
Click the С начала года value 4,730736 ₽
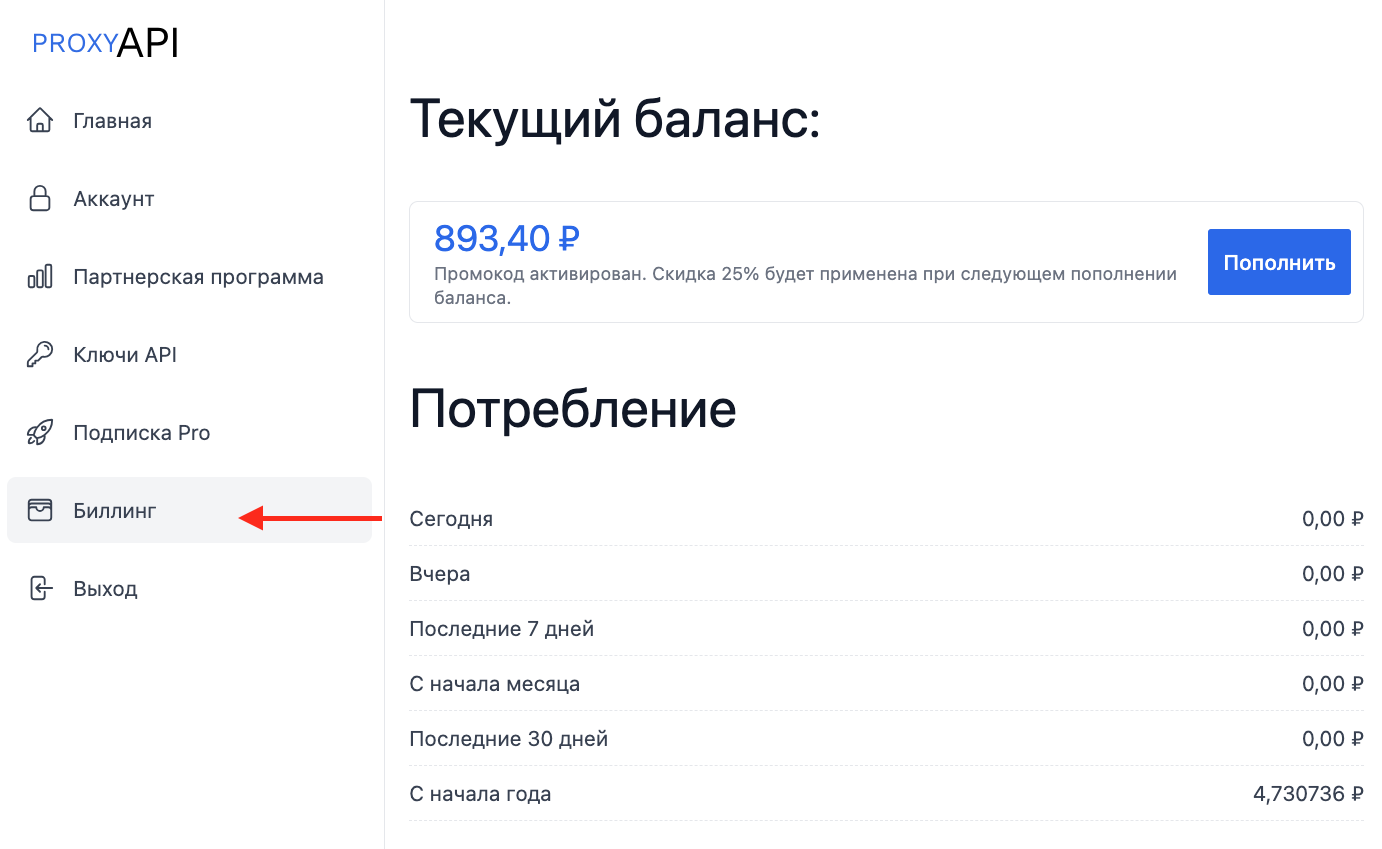(x=1307, y=794)
